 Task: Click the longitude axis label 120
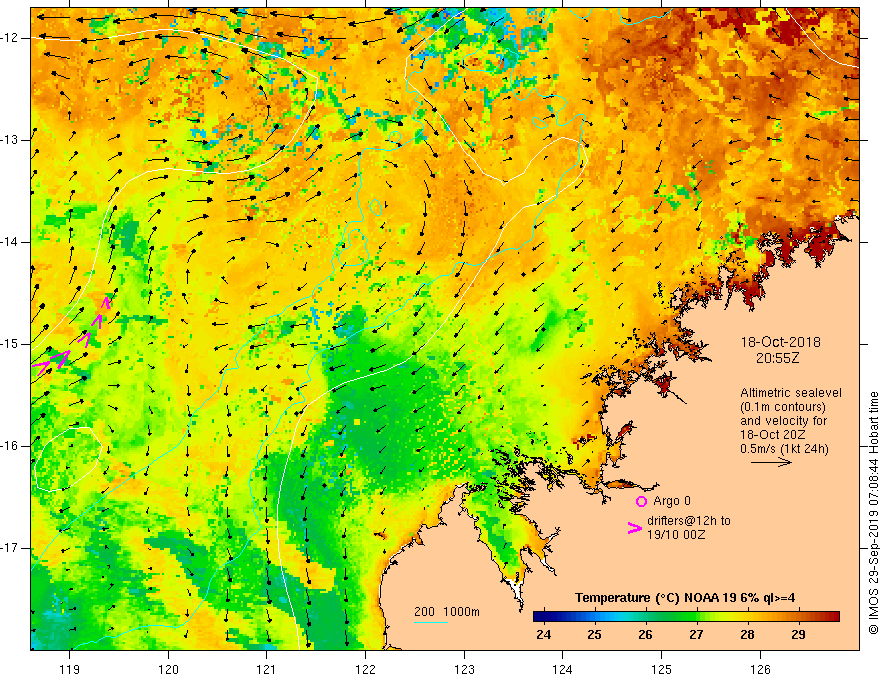pyautogui.click(x=168, y=670)
